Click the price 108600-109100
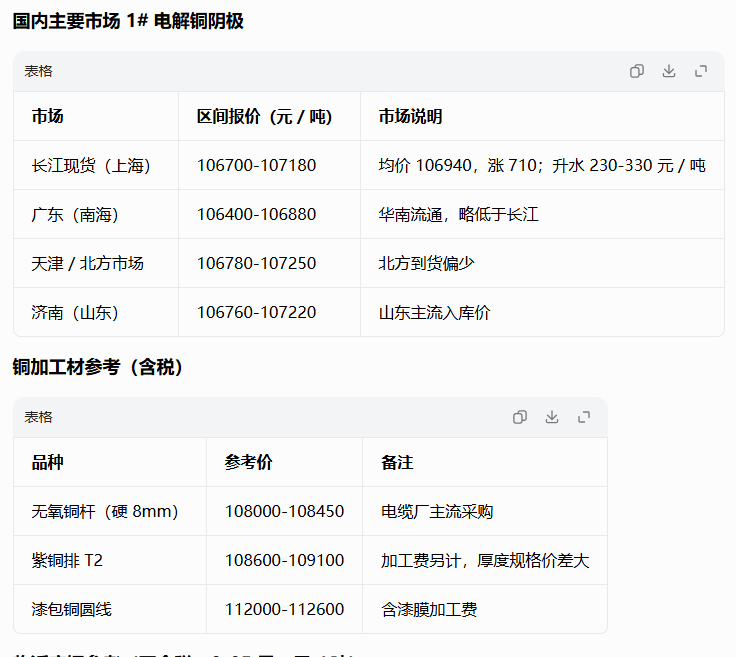This screenshot has height=657, width=736. coord(284,560)
